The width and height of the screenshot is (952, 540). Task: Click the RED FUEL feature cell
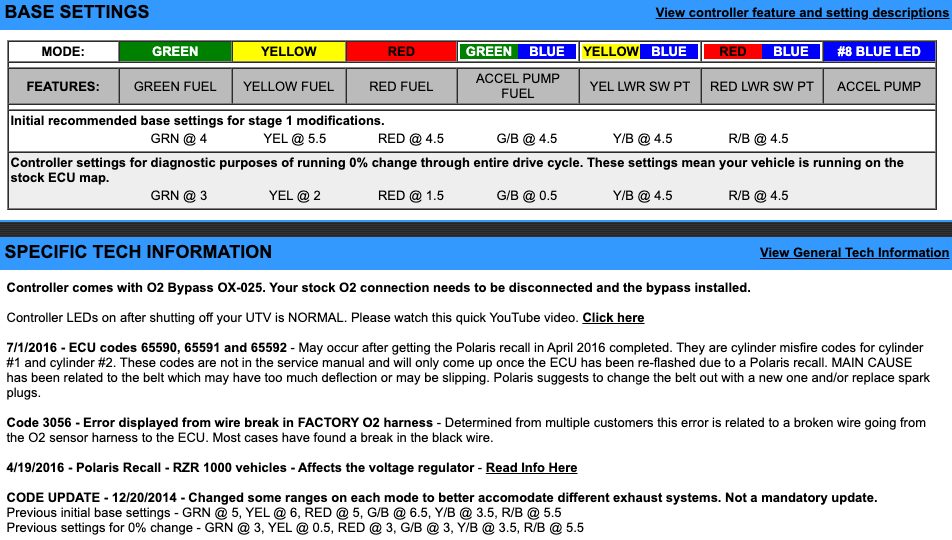(401, 87)
